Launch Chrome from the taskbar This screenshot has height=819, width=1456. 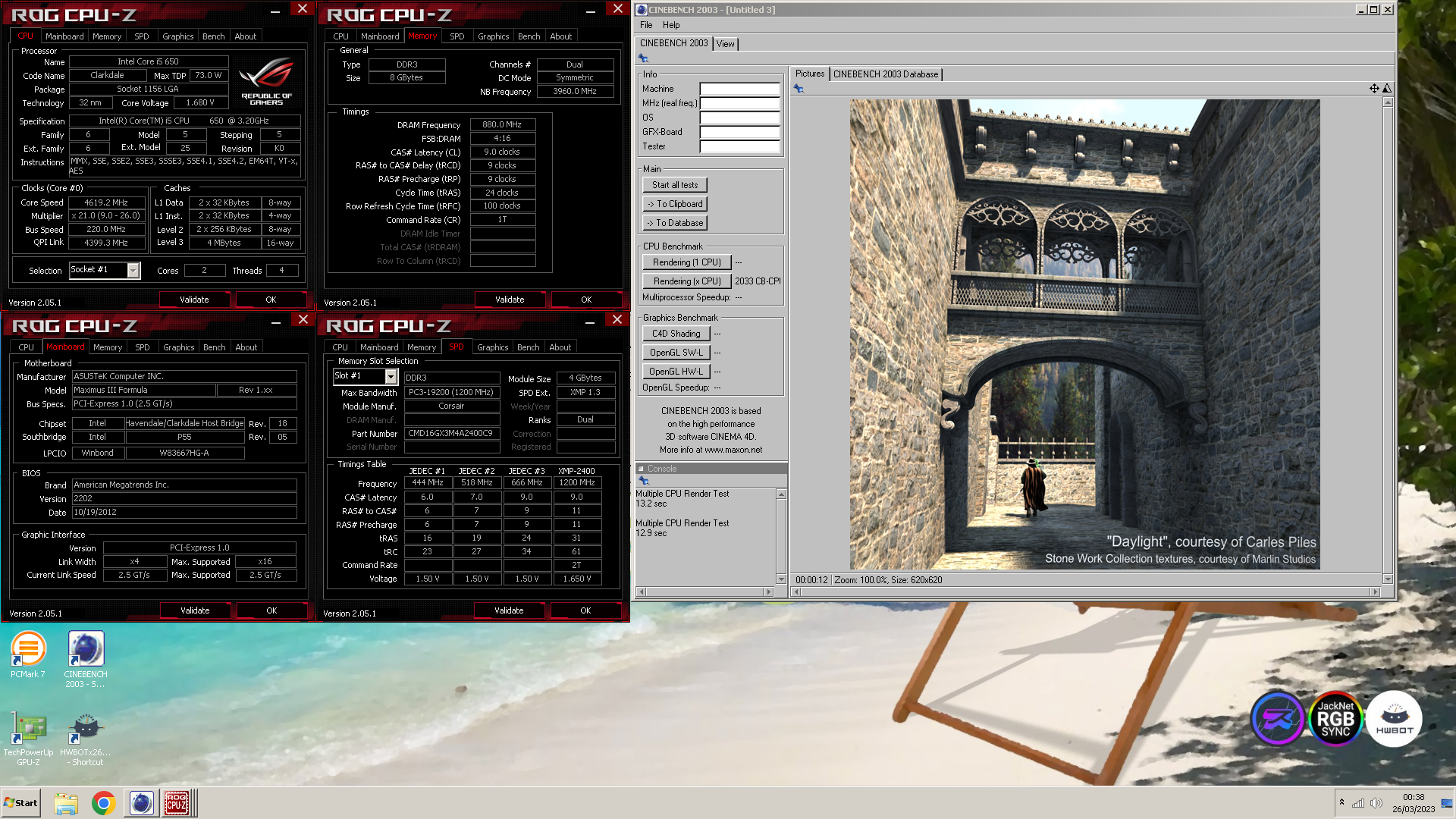(x=103, y=803)
